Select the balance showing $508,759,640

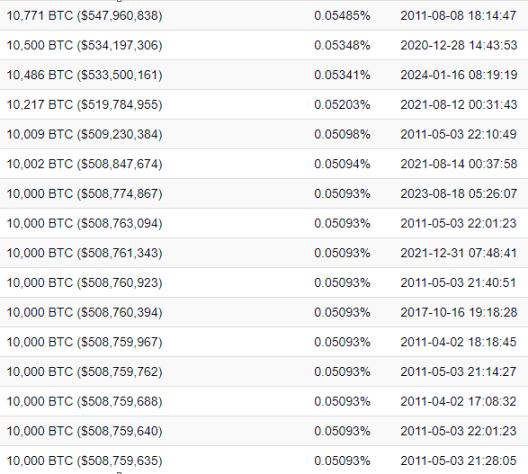(85, 431)
